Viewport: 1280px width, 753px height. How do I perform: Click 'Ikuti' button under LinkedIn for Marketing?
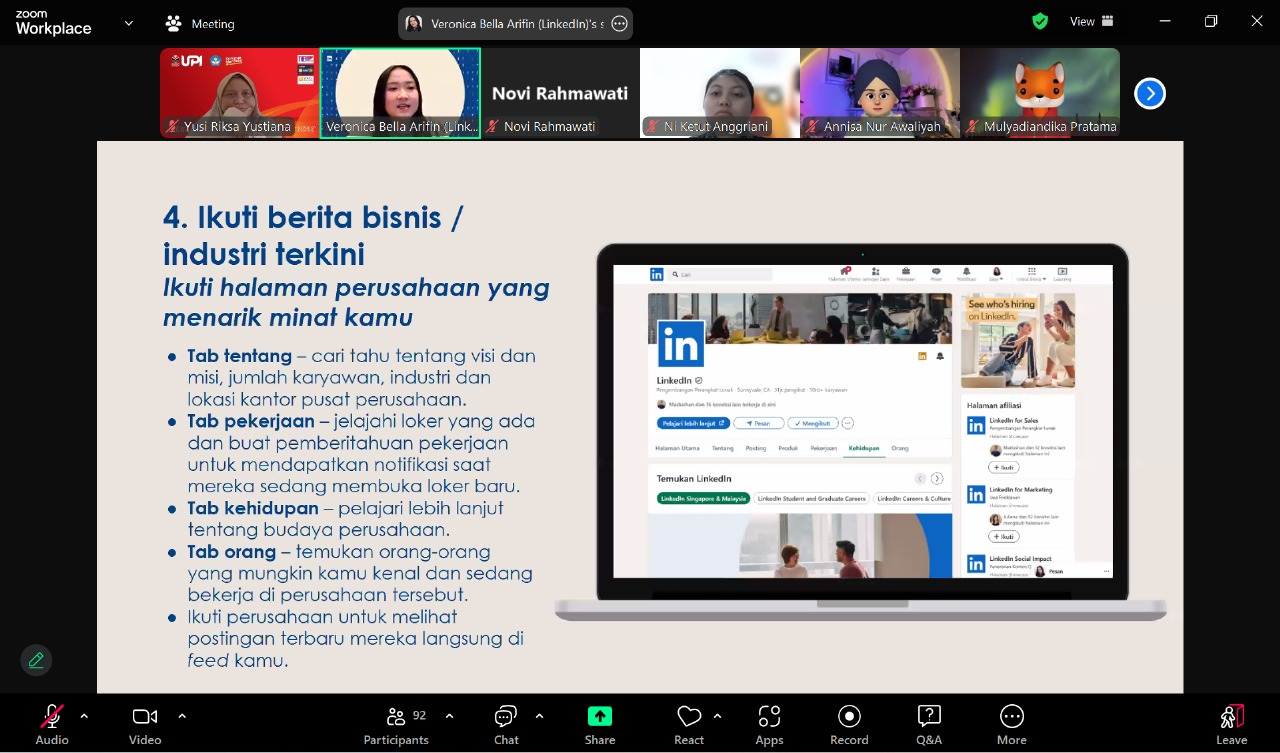(1004, 537)
